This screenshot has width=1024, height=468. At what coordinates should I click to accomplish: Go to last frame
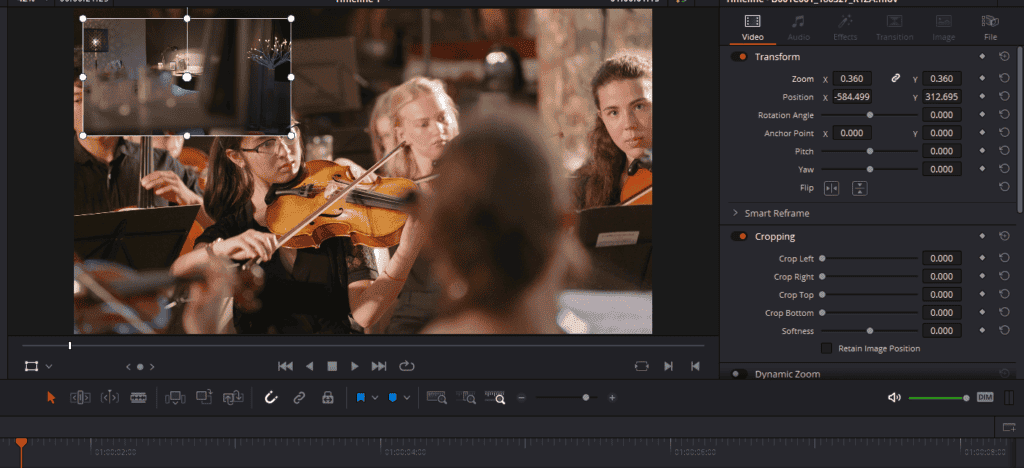(x=379, y=366)
